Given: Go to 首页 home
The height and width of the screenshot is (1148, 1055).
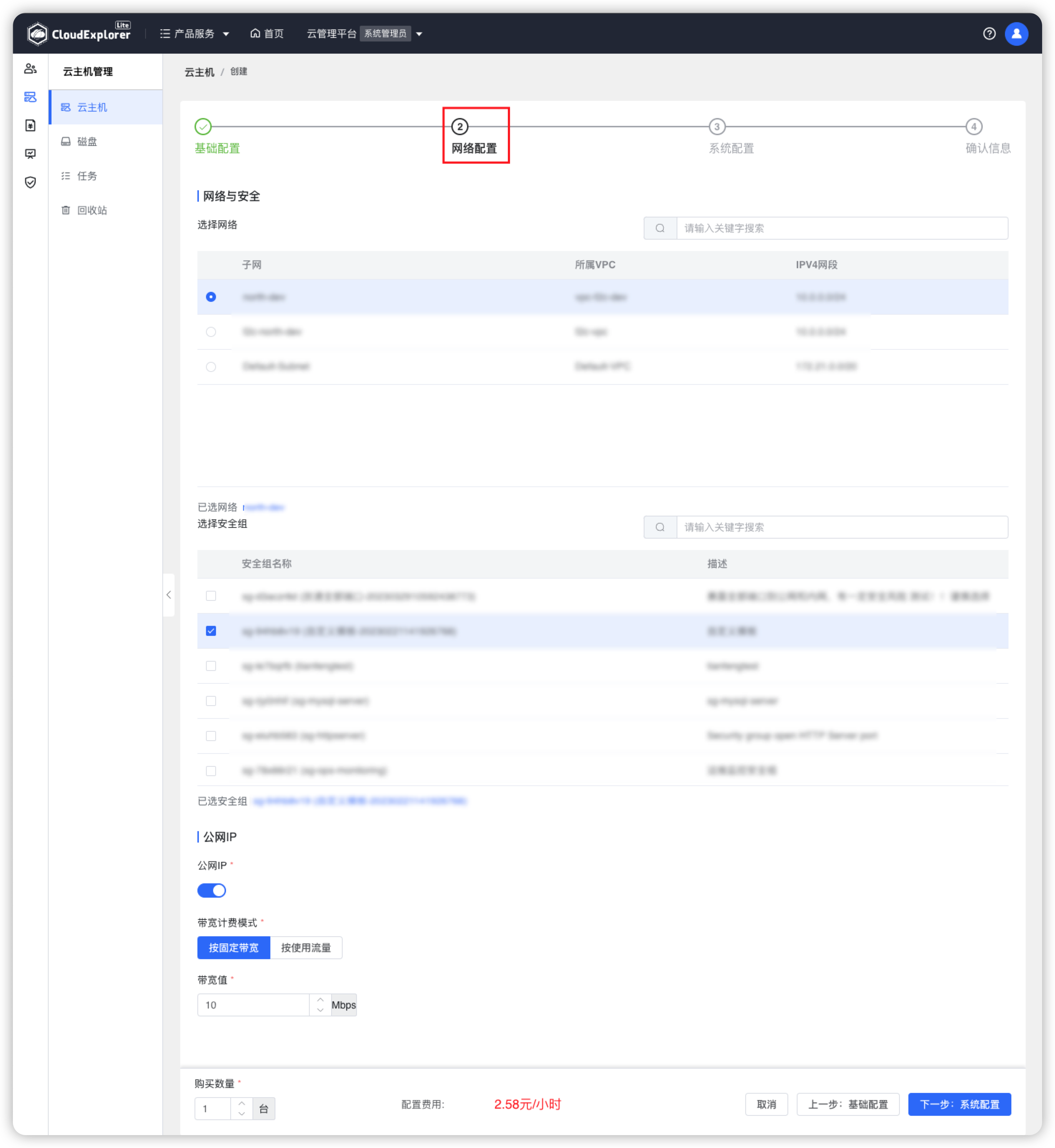Looking at the screenshot, I should (266, 34).
